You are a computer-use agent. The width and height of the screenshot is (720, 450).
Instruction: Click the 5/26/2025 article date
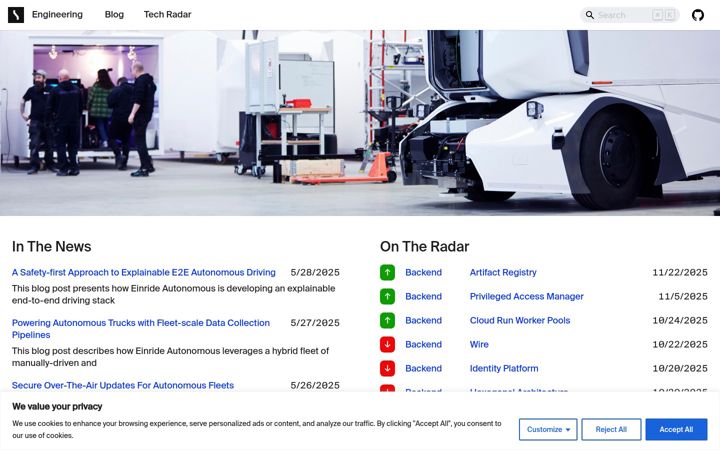(x=315, y=385)
